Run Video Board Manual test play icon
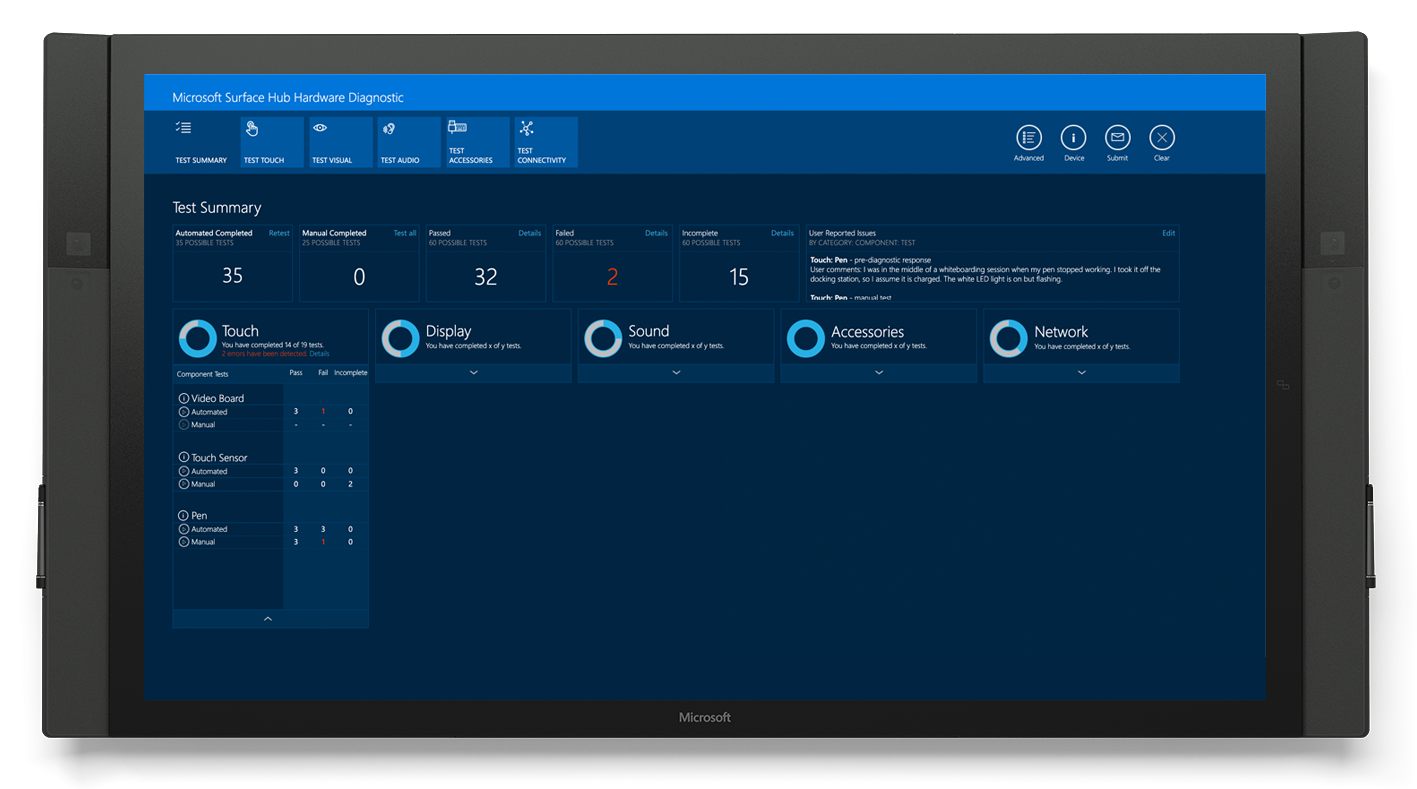This screenshot has height=789, width=1417. click(184, 425)
